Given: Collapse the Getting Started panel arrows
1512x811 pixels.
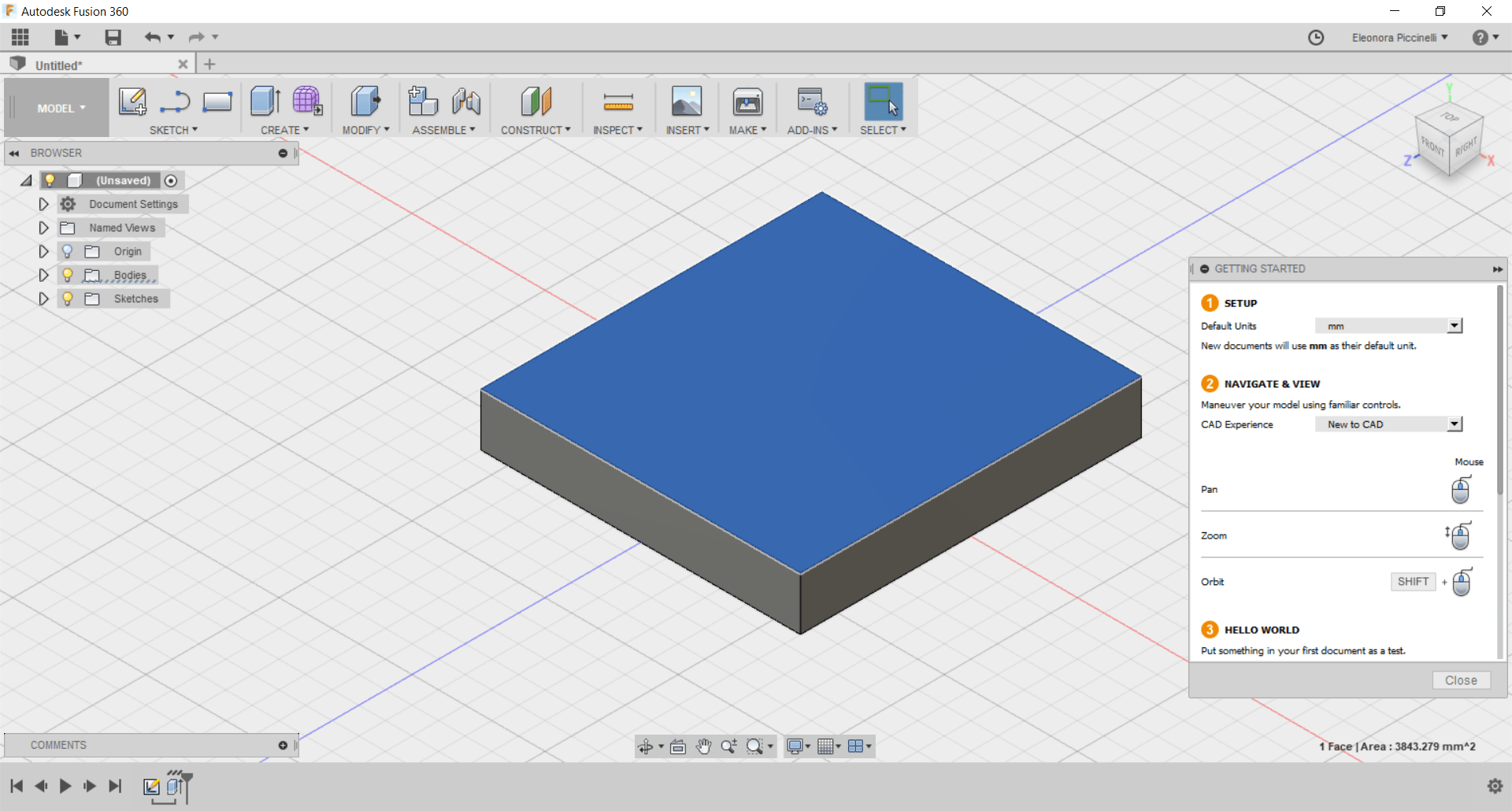Looking at the screenshot, I should click(x=1497, y=269).
